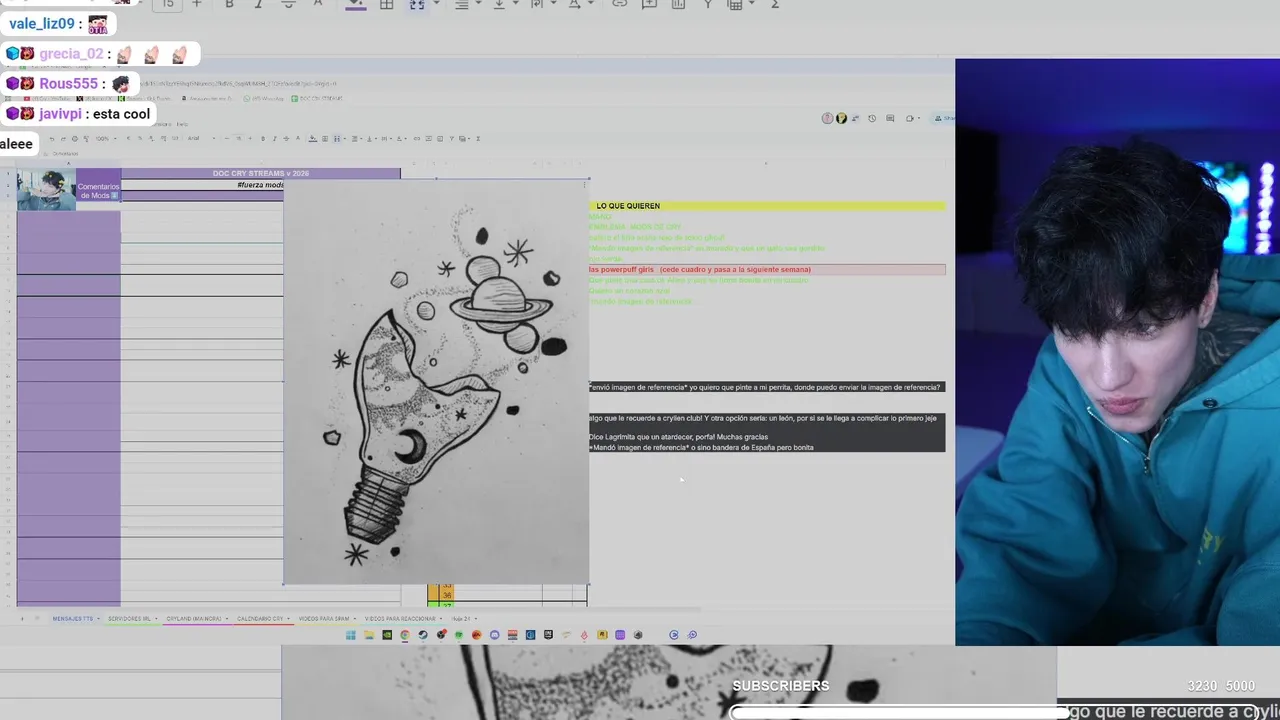Open Steam from the taskbar
Image resolution: width=1280 pixels, height=720 pixels.
click(423, 635)
